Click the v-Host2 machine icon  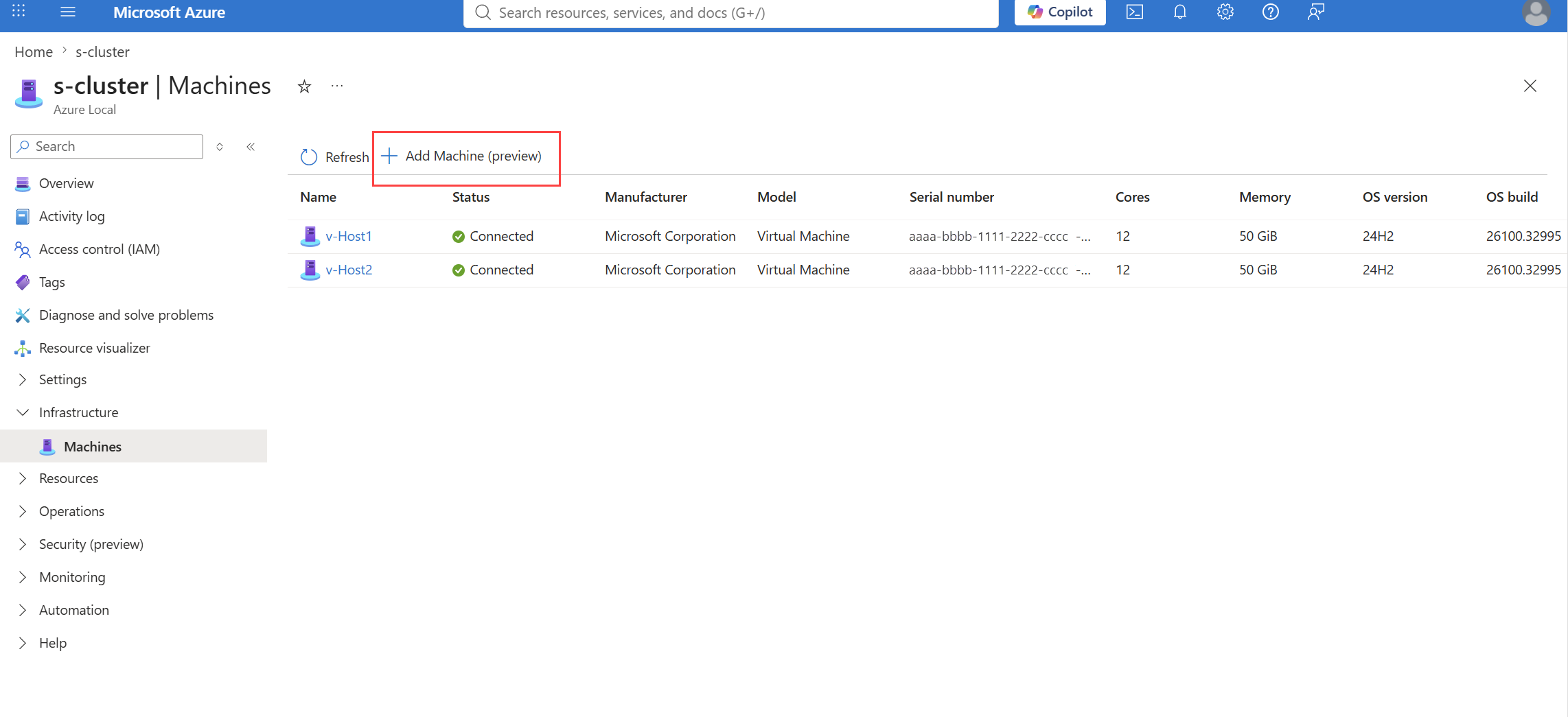tap(310, 270)
